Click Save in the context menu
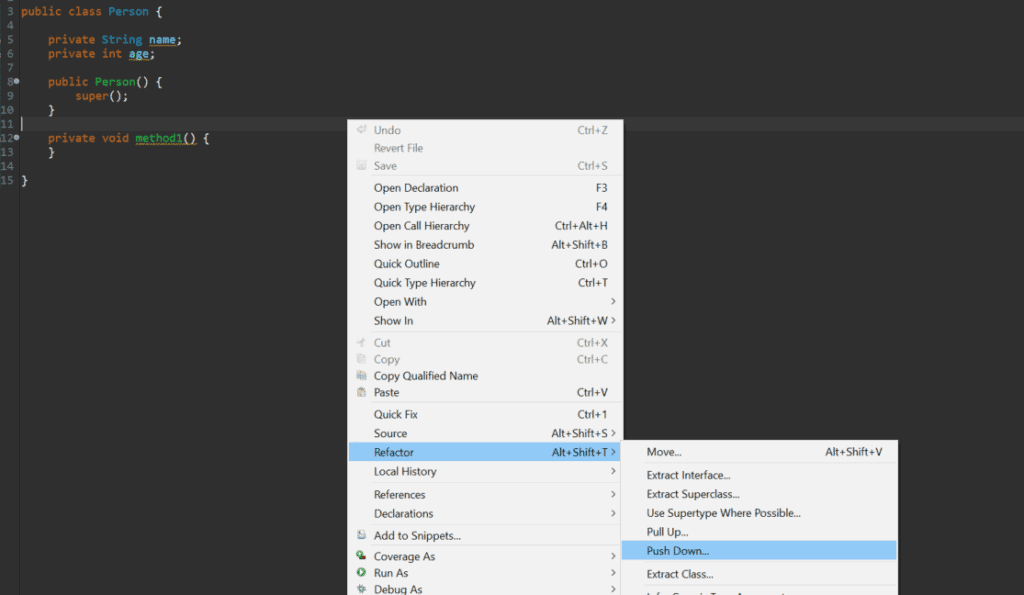The height and width of the screenshot is (595, 1024). click(385, 167)
